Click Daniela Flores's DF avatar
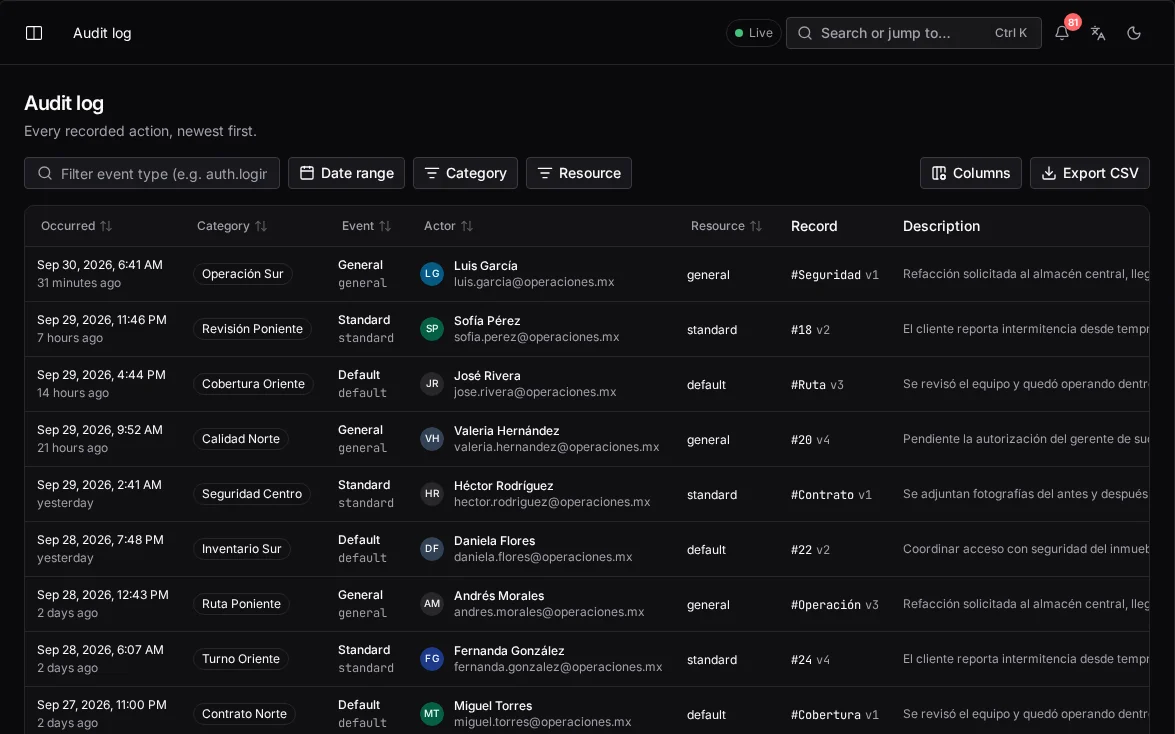This screenshot has height=734, width=1175. point(432,549)
